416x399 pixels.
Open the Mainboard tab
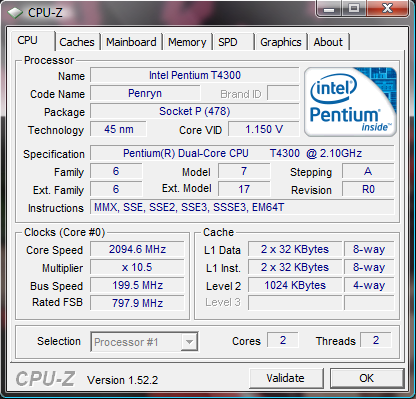[x=131, y=42]
